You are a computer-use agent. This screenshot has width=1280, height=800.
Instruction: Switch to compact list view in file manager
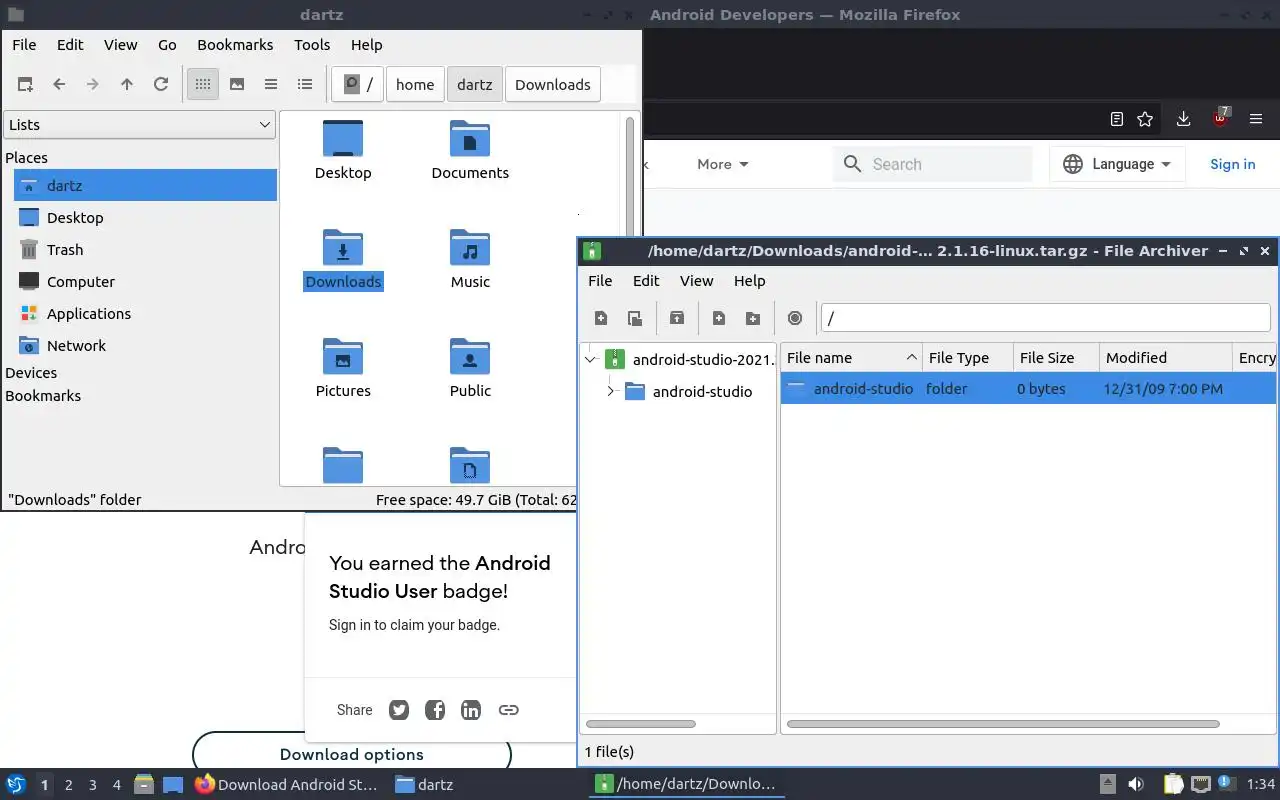click(x=271, y=85)
